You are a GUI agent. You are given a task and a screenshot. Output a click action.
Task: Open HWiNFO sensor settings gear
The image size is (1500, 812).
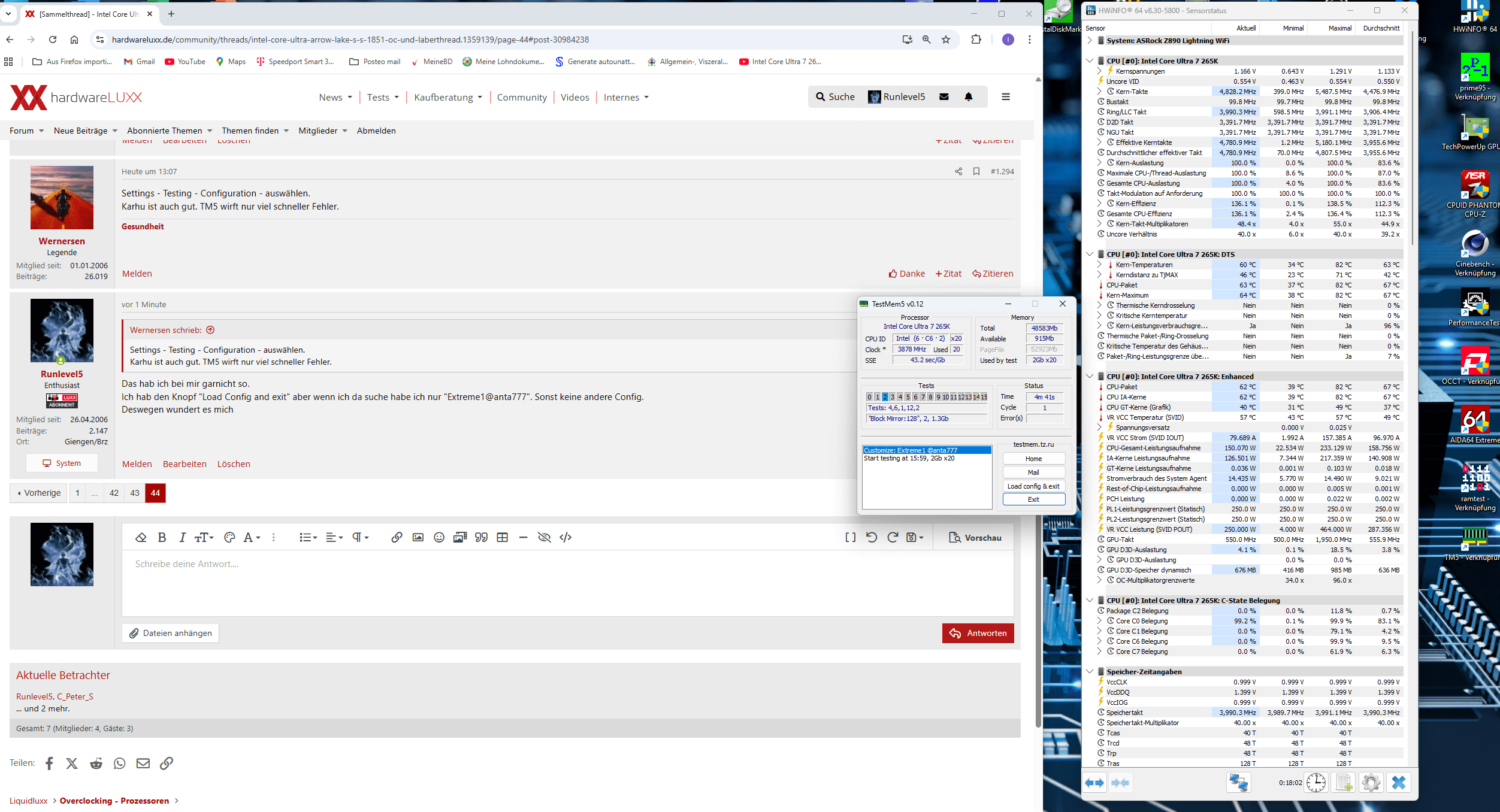pyautogui.click(x=1371, y=782)
